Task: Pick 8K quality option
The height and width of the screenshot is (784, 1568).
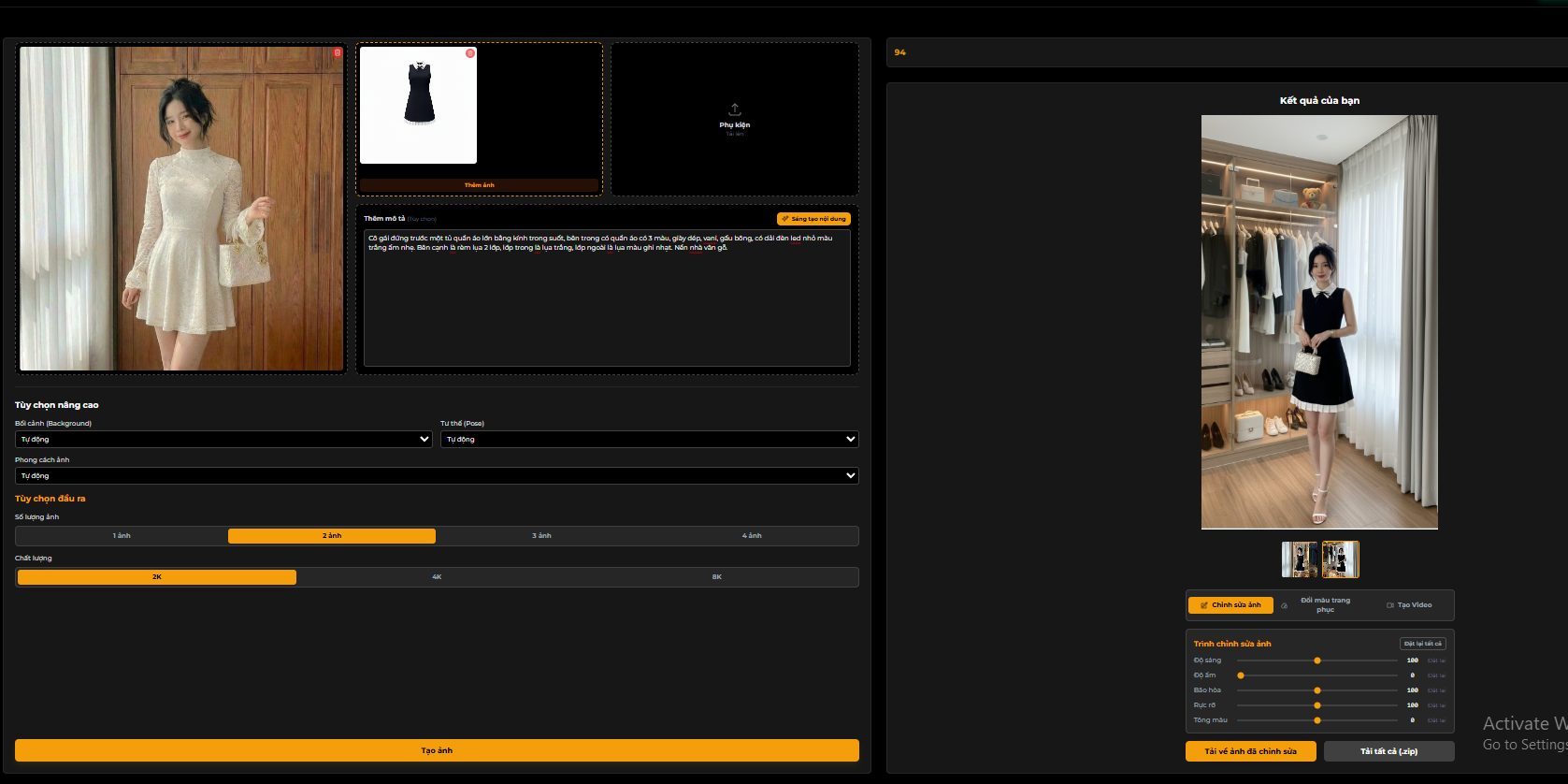Action: click(717, 577)
